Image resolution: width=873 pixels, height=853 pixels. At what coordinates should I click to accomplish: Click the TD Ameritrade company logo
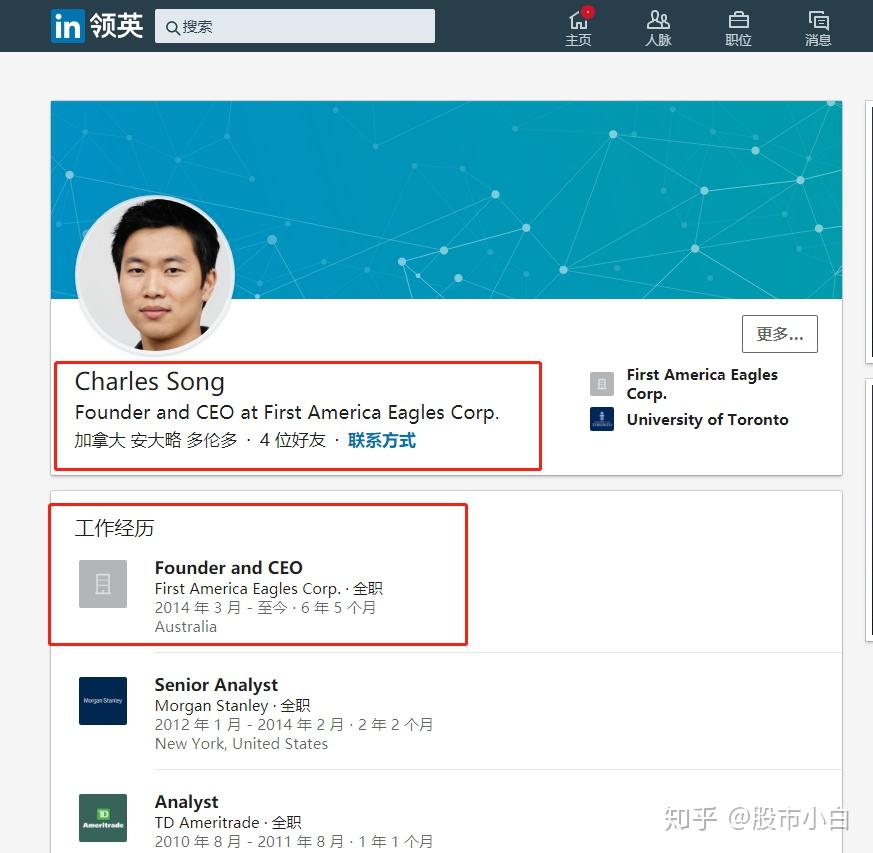(102, 818)
